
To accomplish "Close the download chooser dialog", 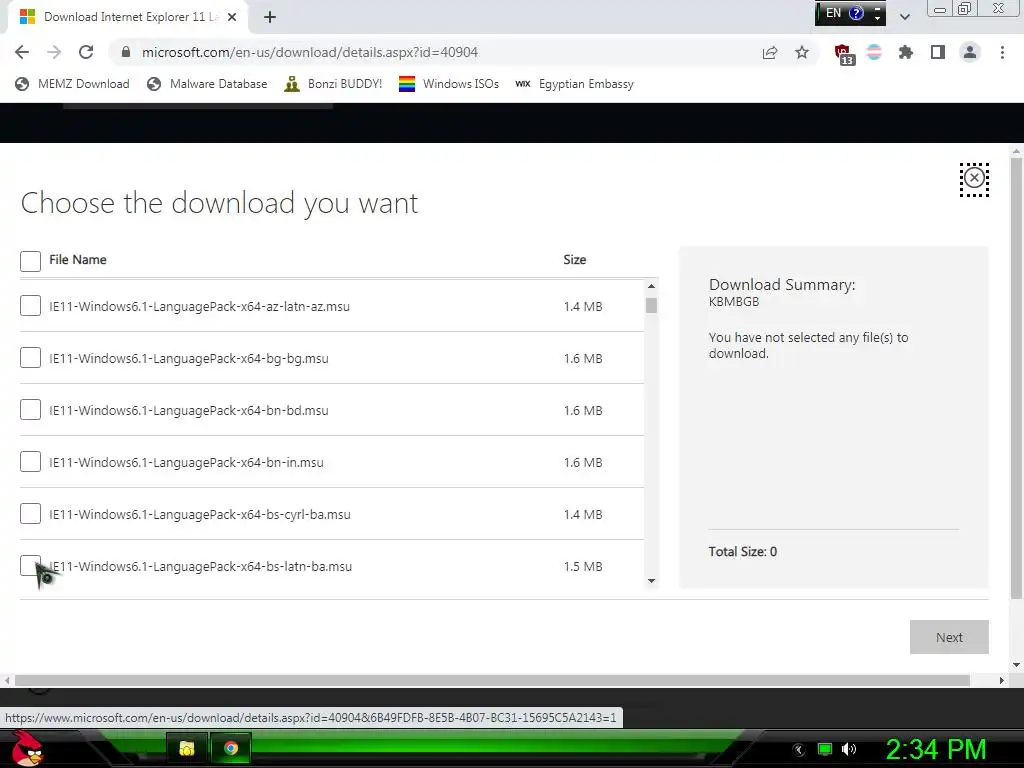I will pos(974,178).
